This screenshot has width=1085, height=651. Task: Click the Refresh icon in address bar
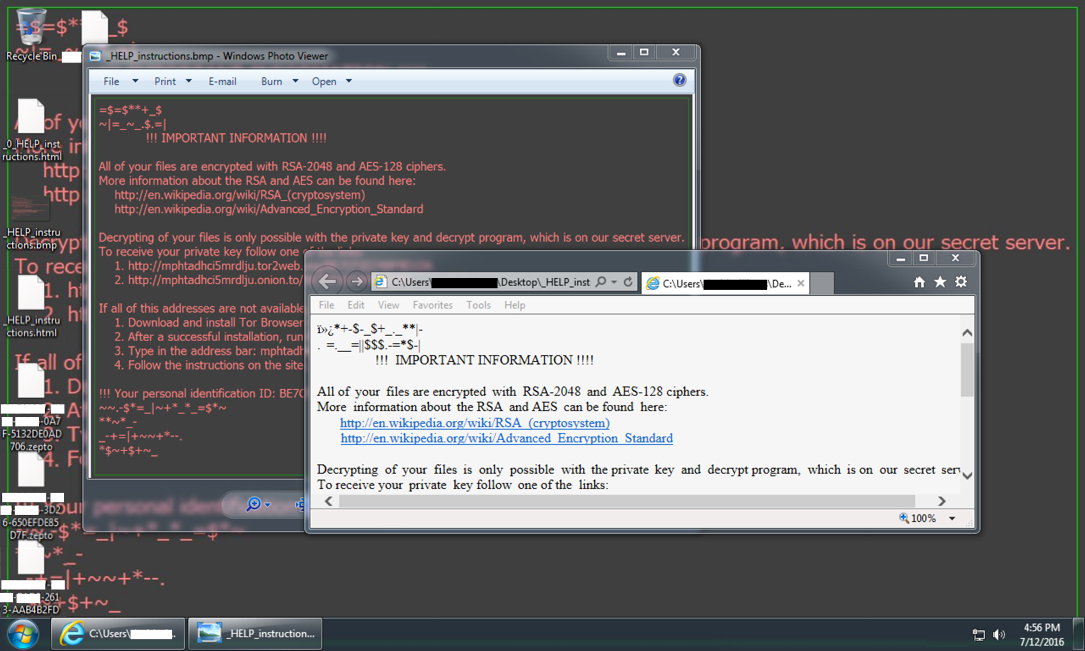click(628, 282)
